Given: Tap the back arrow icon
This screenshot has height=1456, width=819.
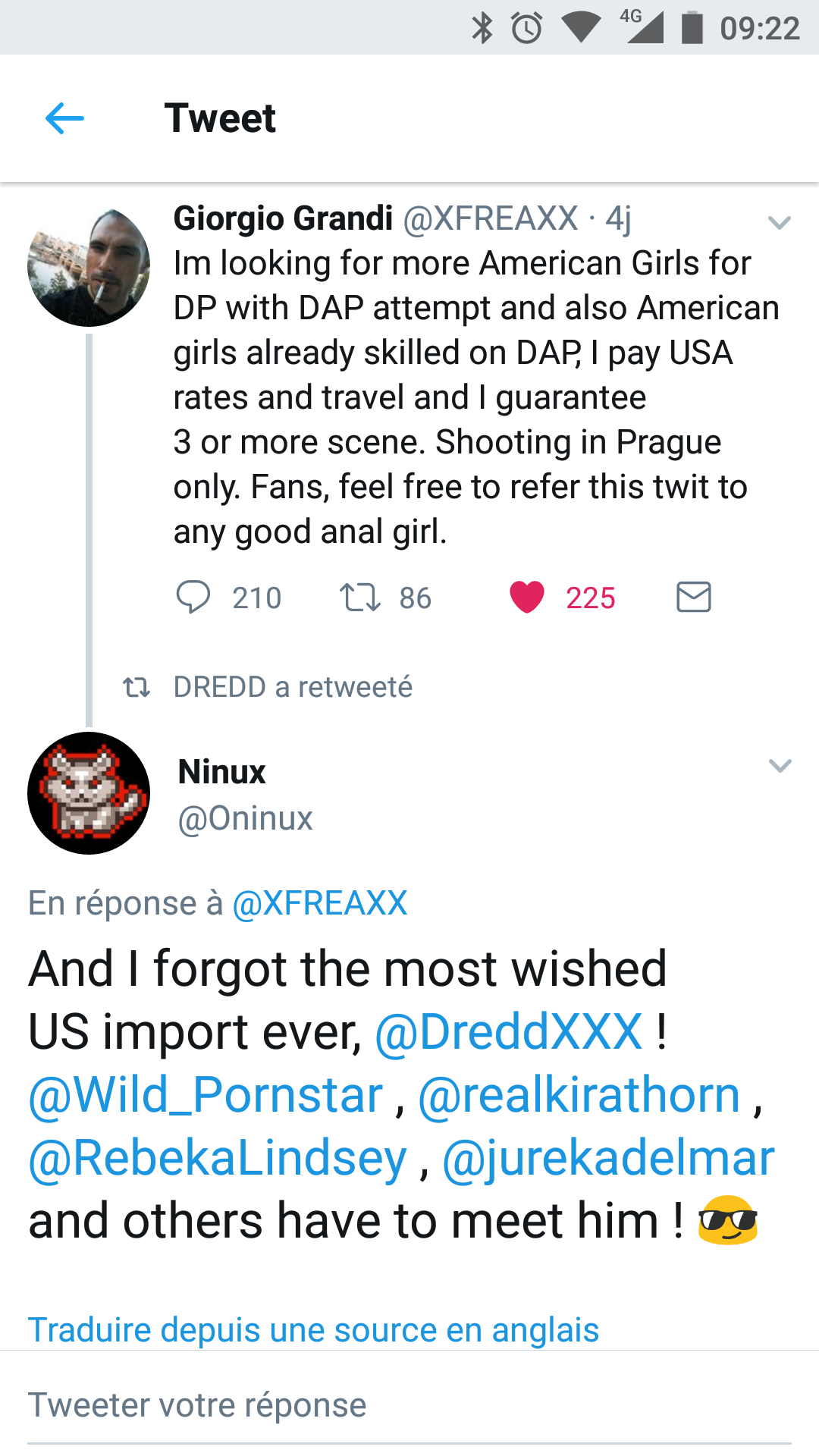Looking at the screenshot, I should pos(64,119).
